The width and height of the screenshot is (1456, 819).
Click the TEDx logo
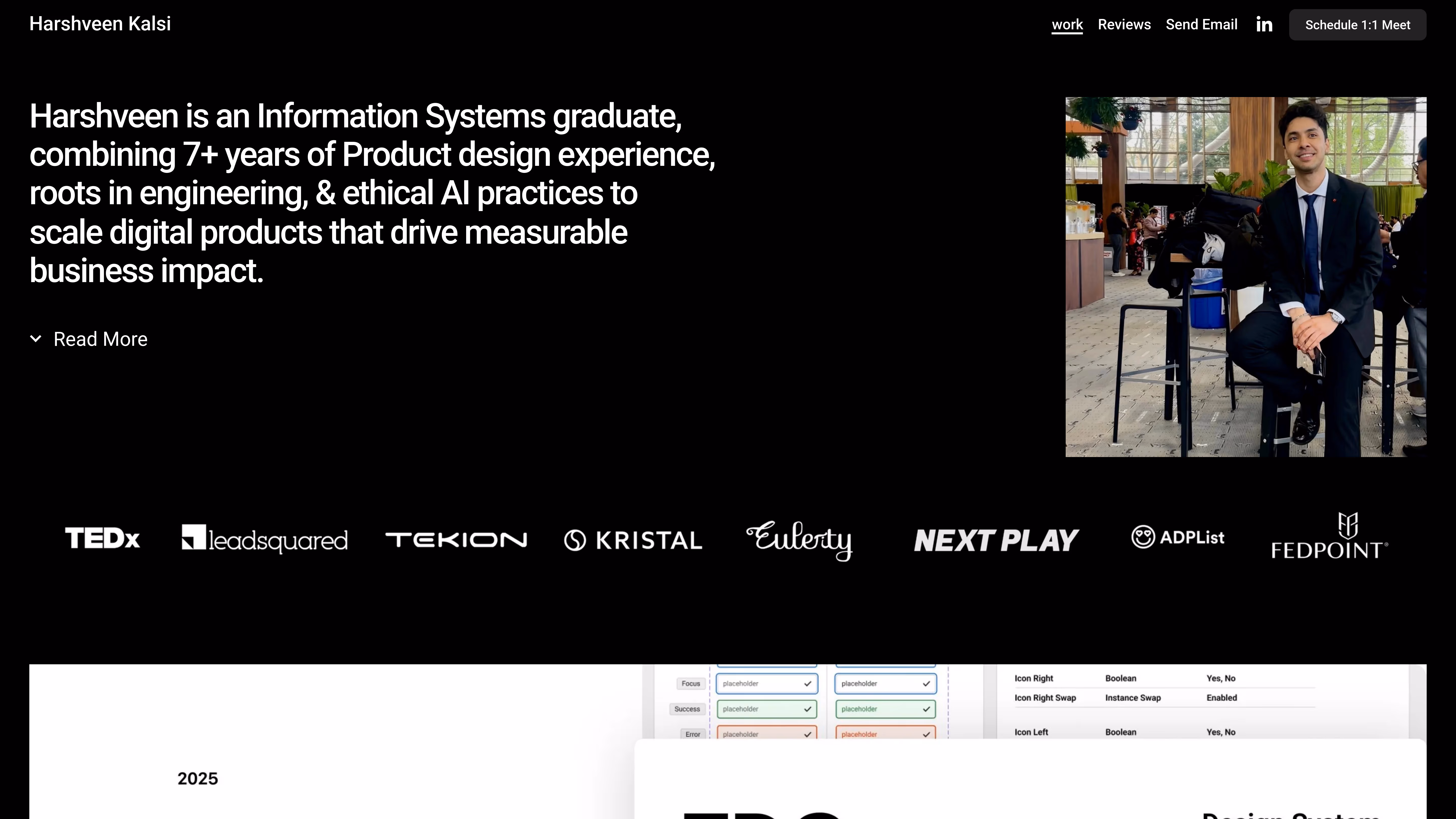pyautogui.click(x=102, y=537)
